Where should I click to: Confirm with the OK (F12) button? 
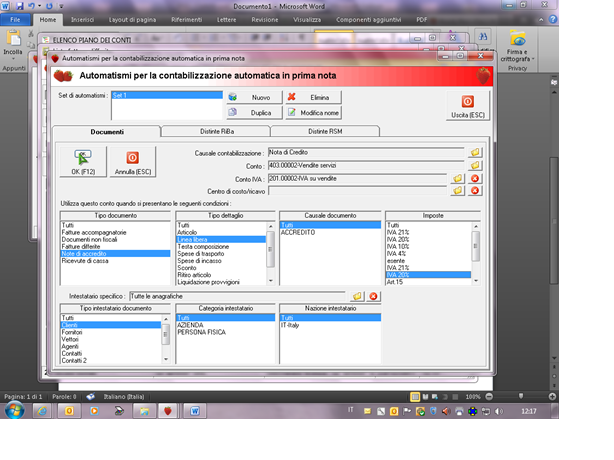click(83, 162)
